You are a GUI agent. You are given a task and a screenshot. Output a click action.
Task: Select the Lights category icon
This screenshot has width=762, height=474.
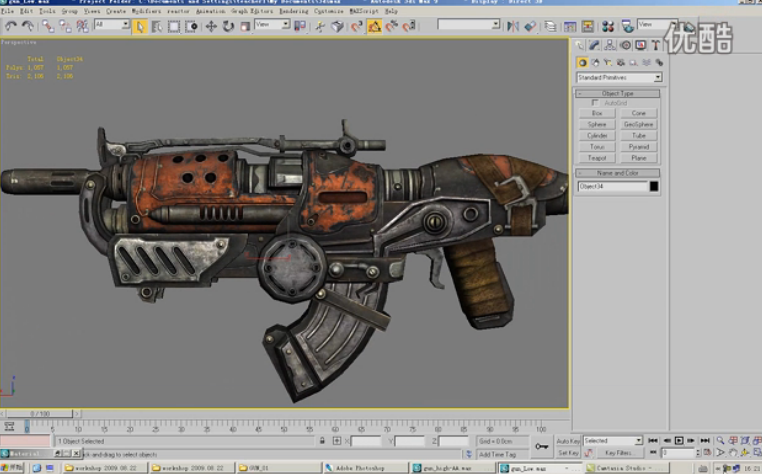[x=608, y=62]
